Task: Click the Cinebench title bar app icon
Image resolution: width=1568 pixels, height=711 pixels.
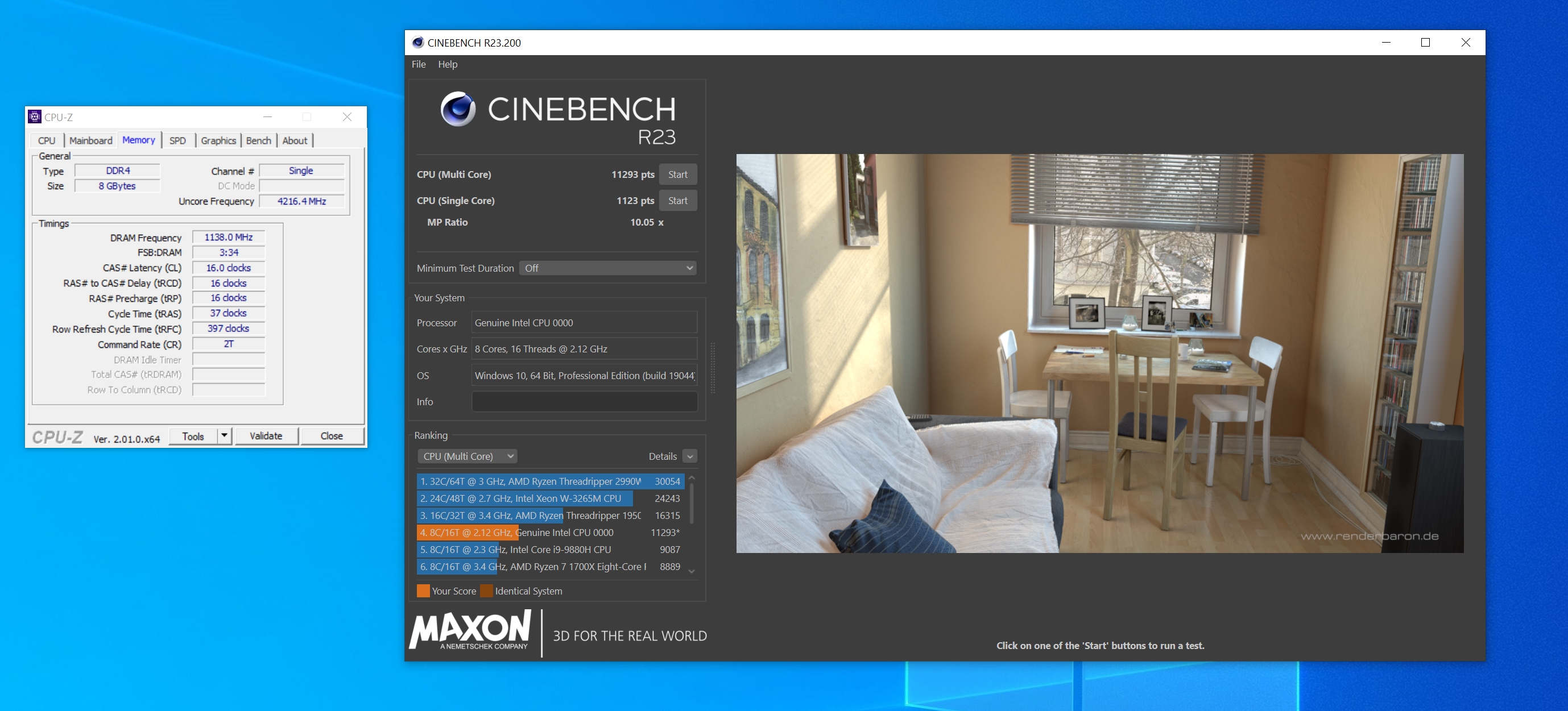Action: click(417, 43)
